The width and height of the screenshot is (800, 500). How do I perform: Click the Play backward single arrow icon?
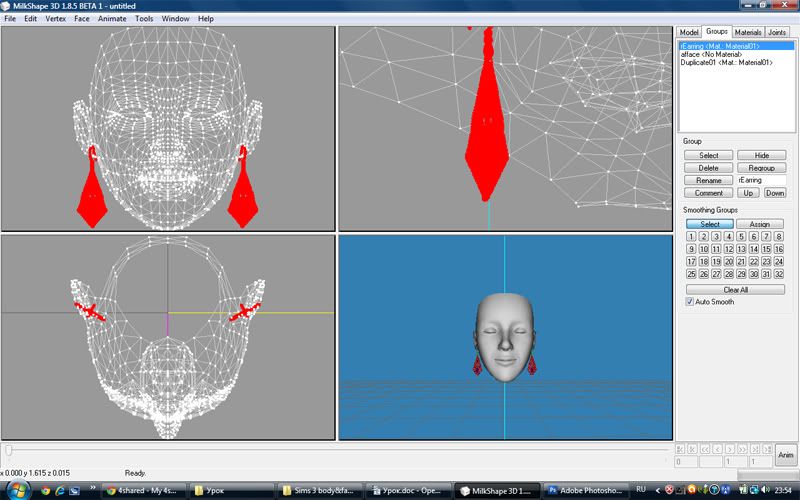[717, 449]
